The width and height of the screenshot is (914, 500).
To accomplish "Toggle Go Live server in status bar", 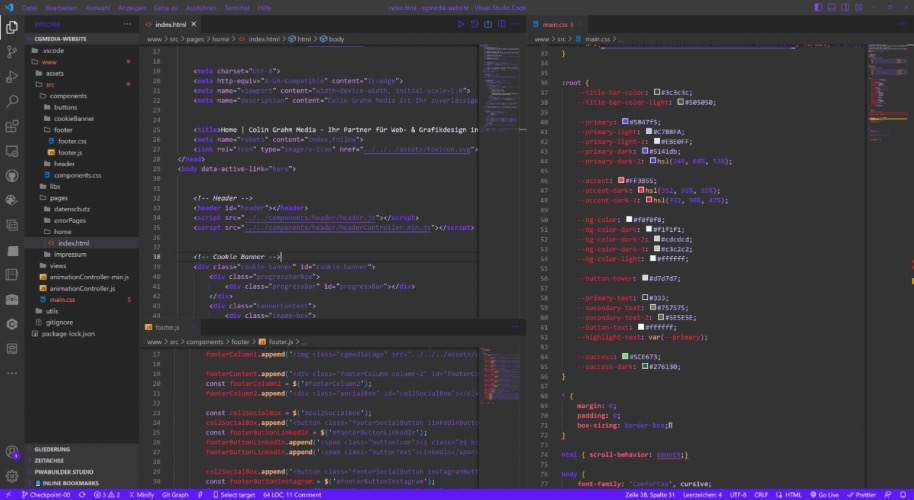I will click(824, 495).
